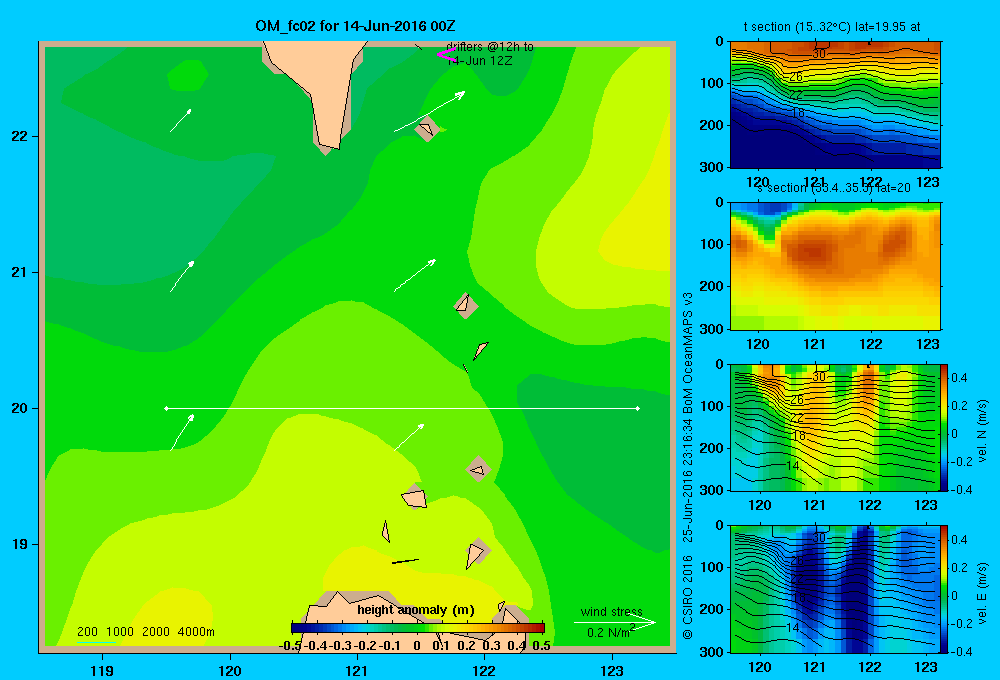Click the island near 19.35N 121.45E
The height and width of the screenshot is (680, 1000).
pyautogui.click(x=415, y=496)
